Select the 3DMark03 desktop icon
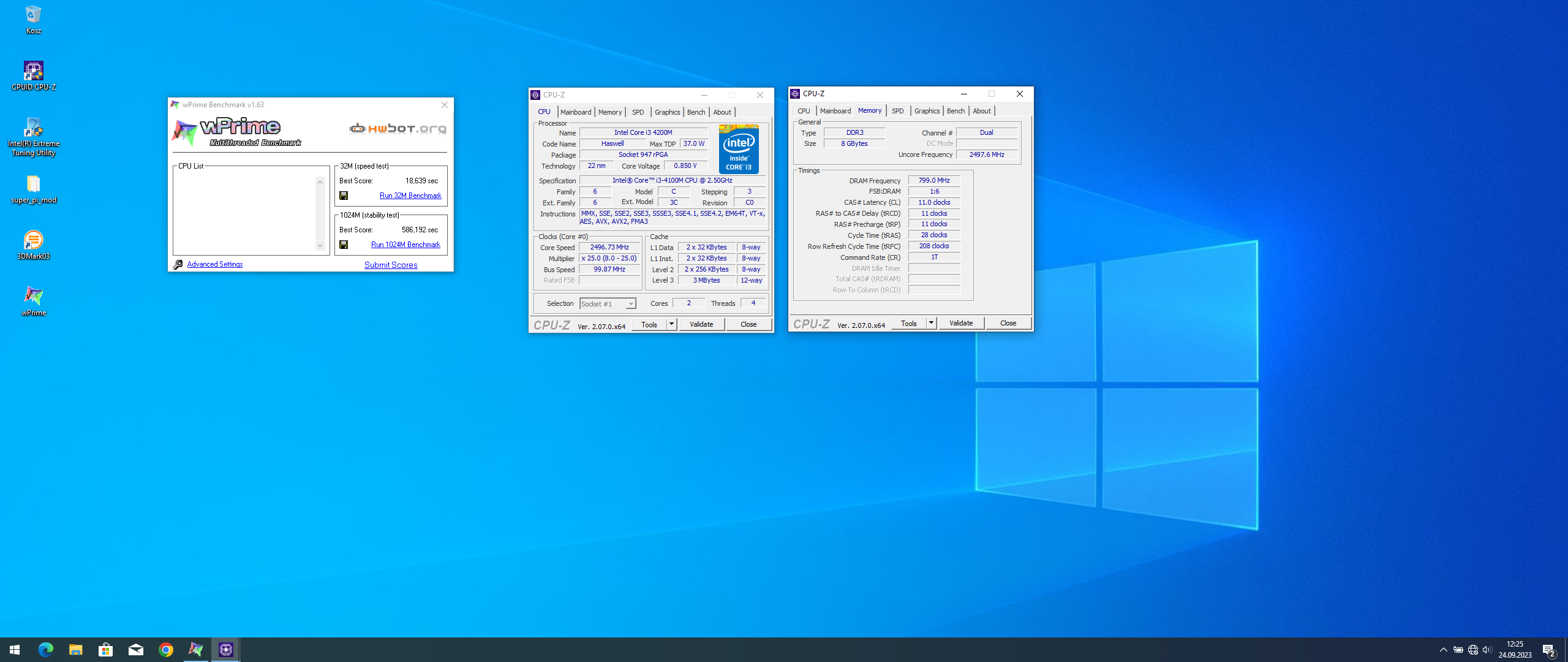The height and width of the screenshot is (662, 1568). [x=33, y=245]
